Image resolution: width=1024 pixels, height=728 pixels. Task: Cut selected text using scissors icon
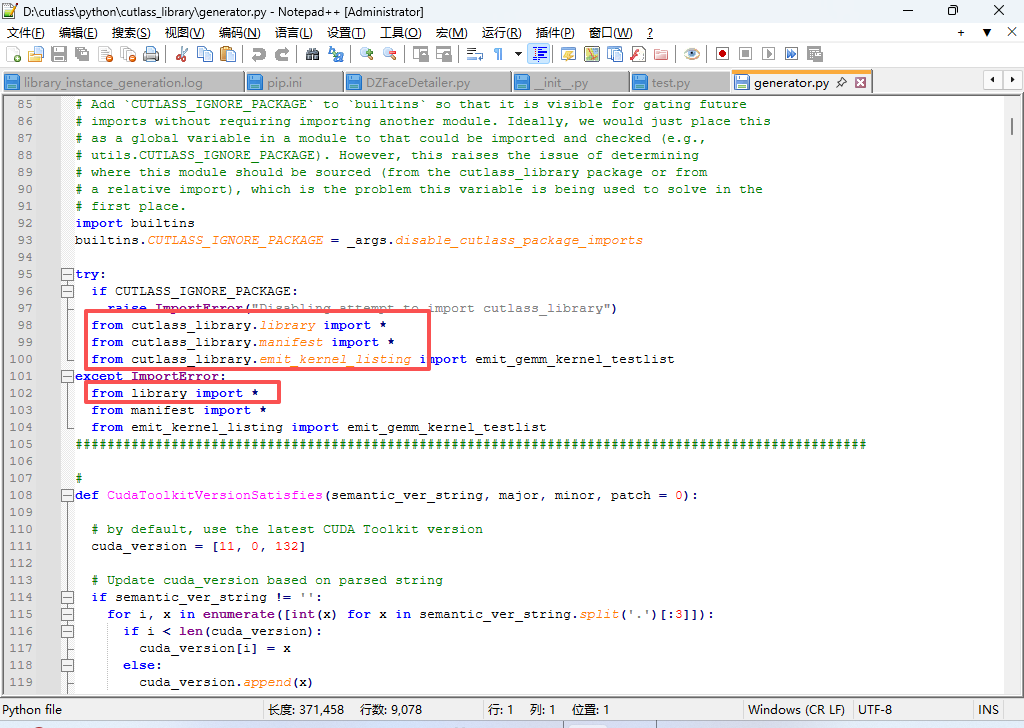pos(181,56)
